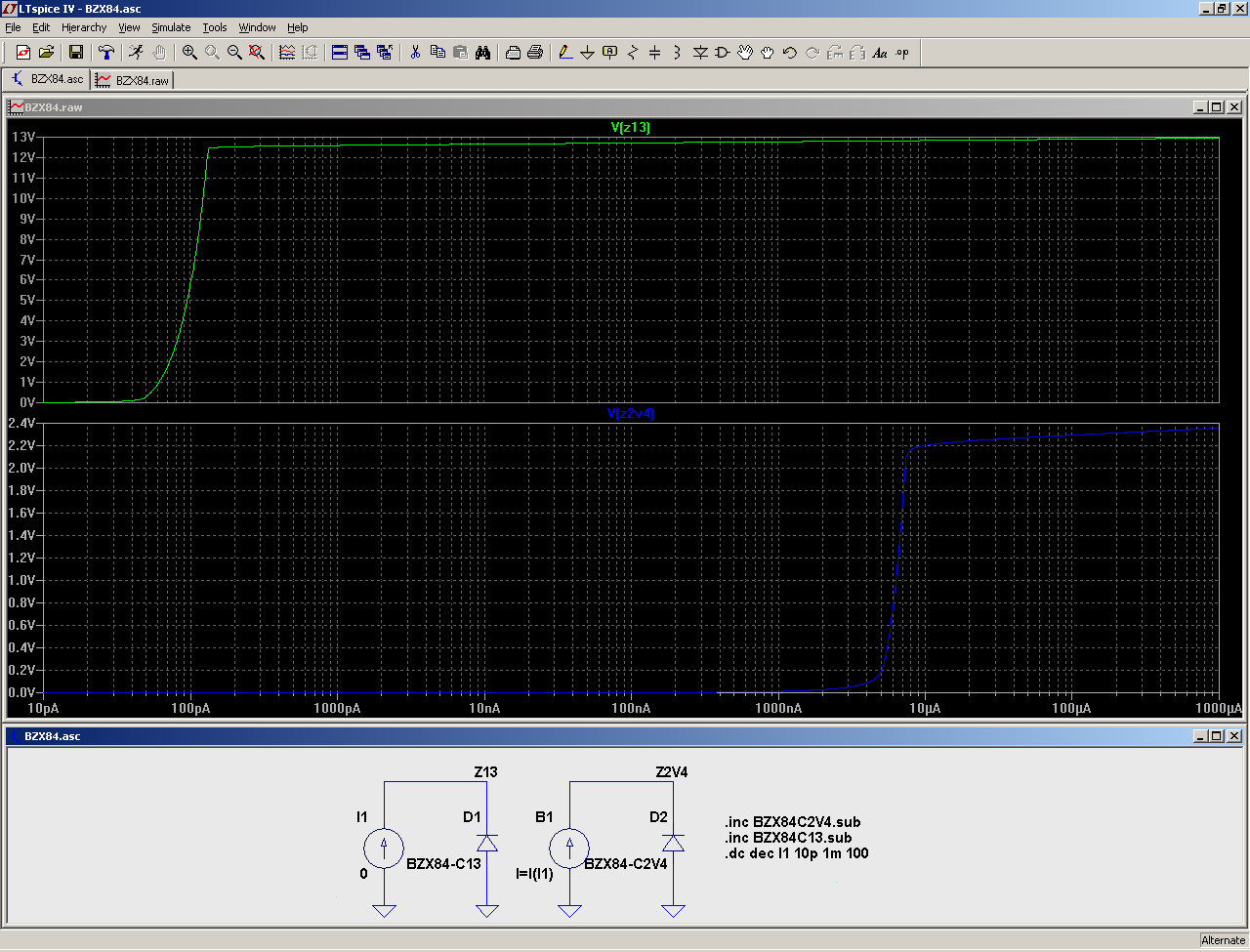Click the Zoom In magnifier icon

(x=189, y=53)
